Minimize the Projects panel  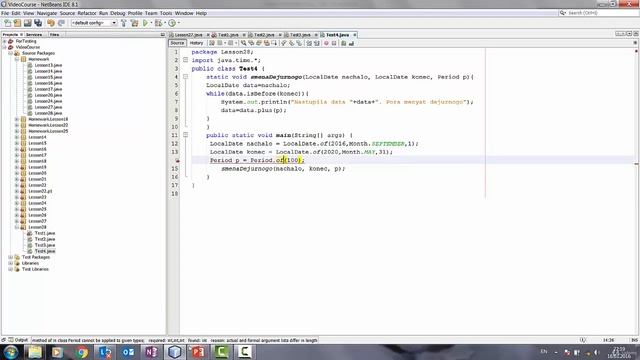click(x=162, y=35)
